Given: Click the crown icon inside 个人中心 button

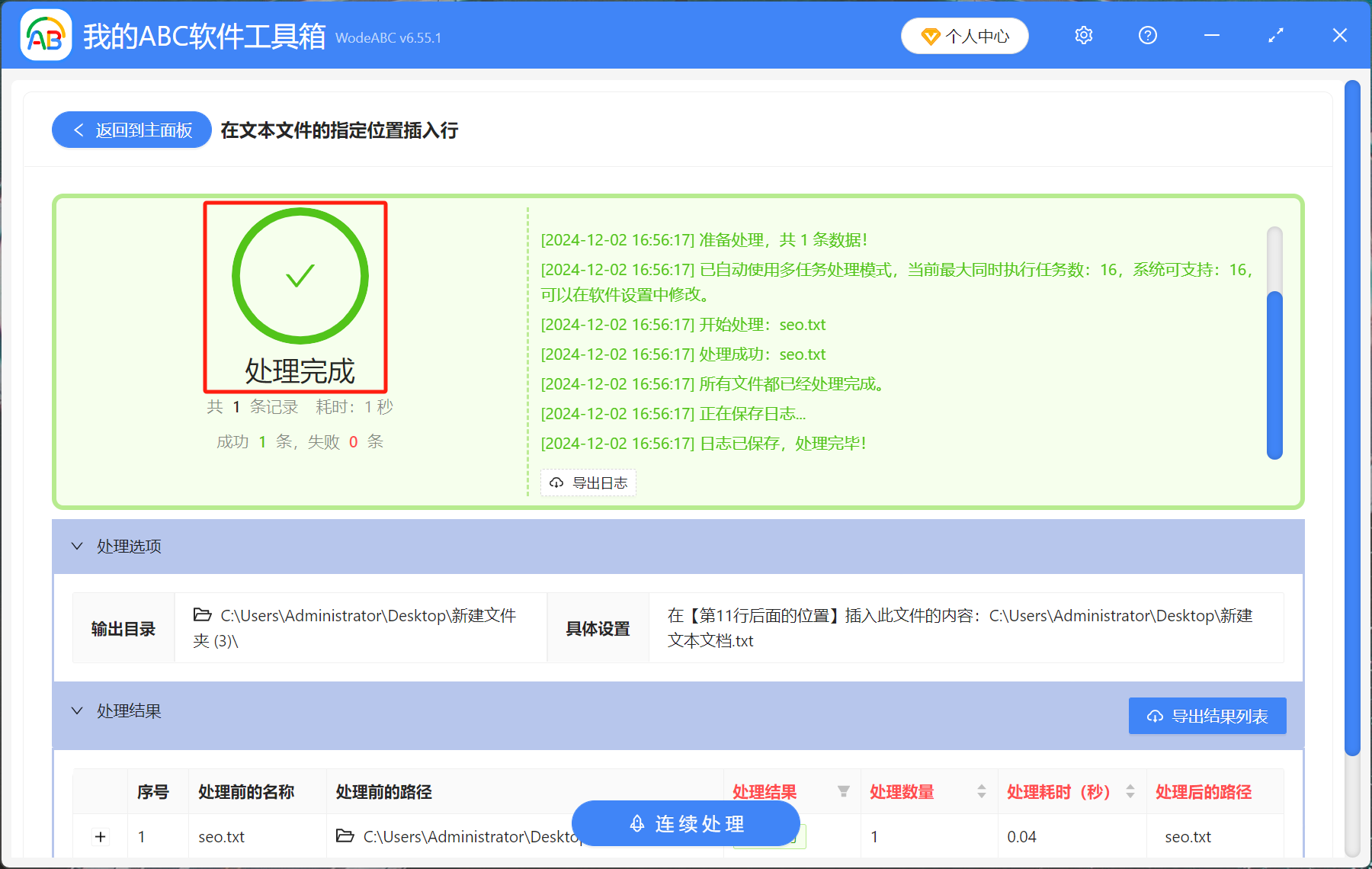Looking at the screenshot, I should click(x=930, y=36).
